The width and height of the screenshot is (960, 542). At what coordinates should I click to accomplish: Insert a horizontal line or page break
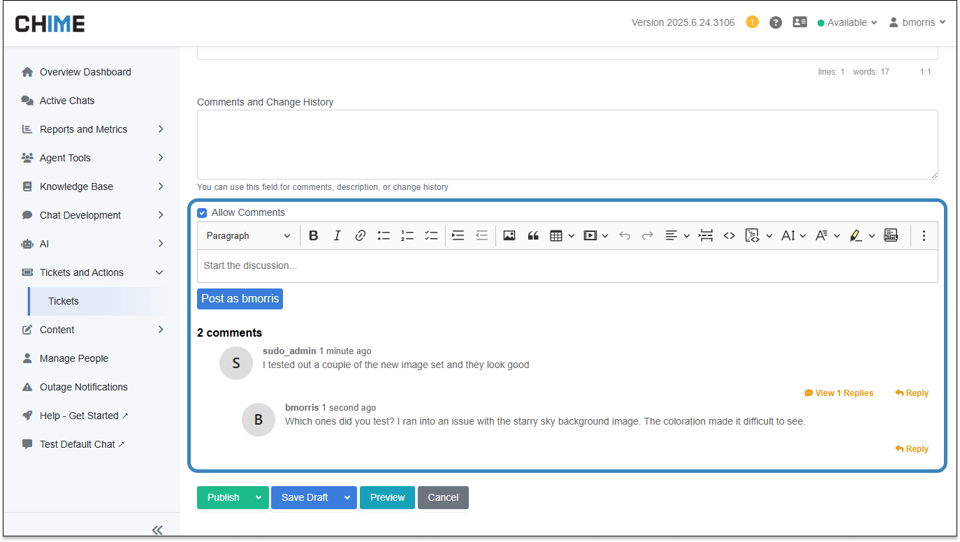[705, 236]
